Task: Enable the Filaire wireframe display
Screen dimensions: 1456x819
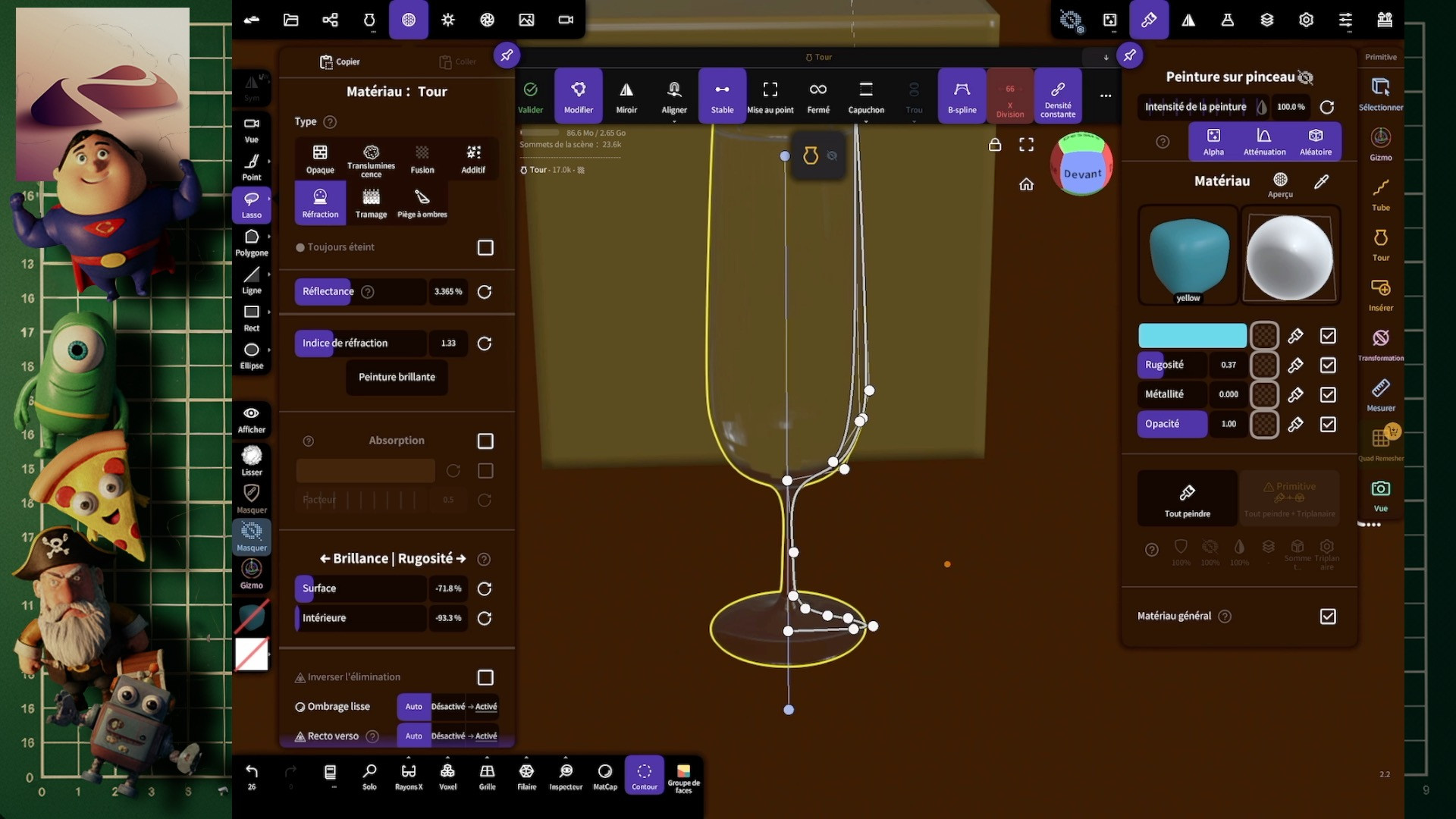Action: pos(526,776)
